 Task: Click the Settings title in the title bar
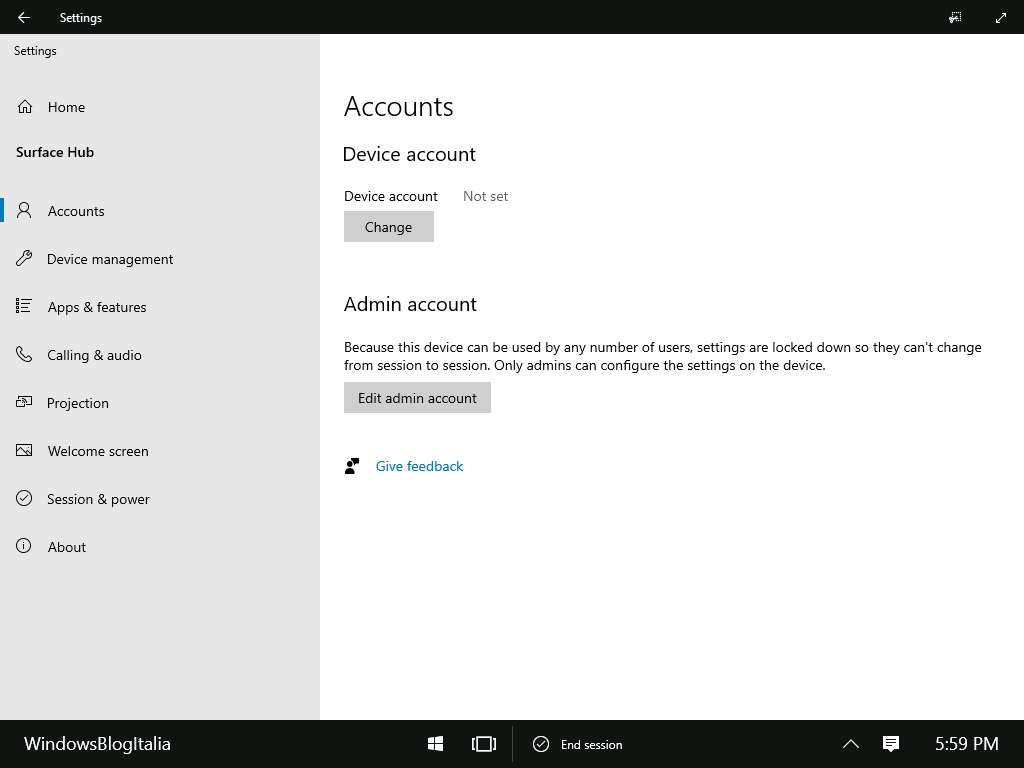point(81,18)
